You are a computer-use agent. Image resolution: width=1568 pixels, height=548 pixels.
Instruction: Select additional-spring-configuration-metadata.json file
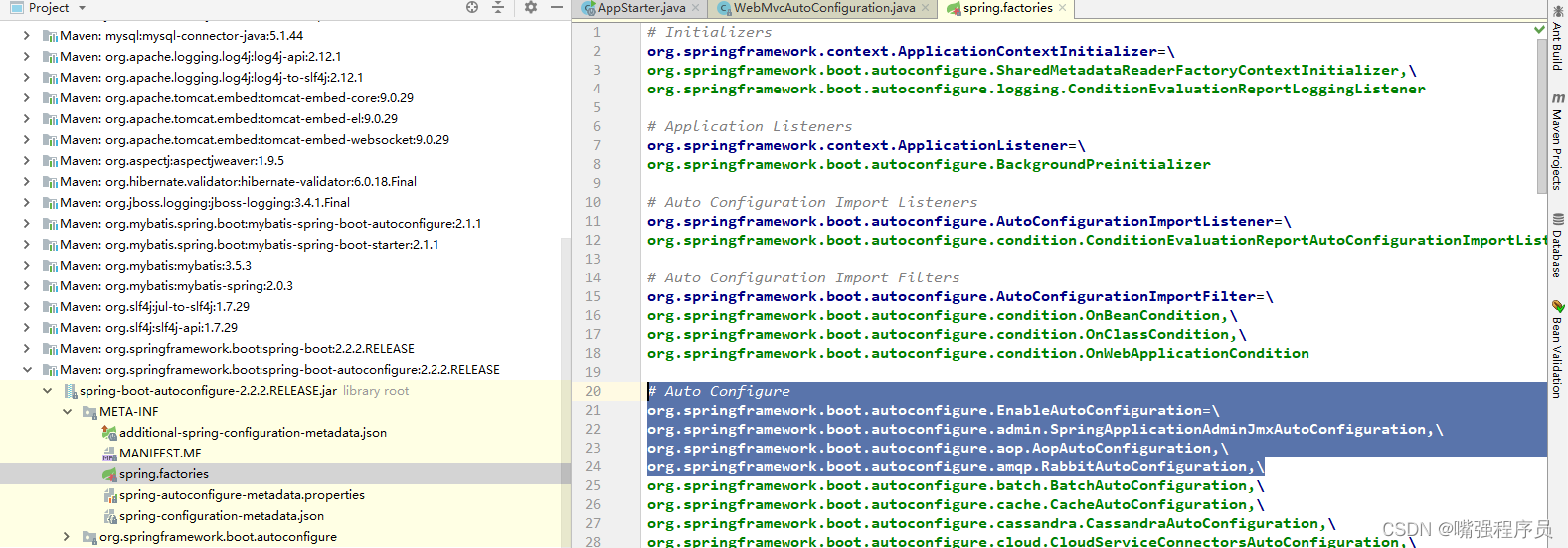(x=253, y=432)
